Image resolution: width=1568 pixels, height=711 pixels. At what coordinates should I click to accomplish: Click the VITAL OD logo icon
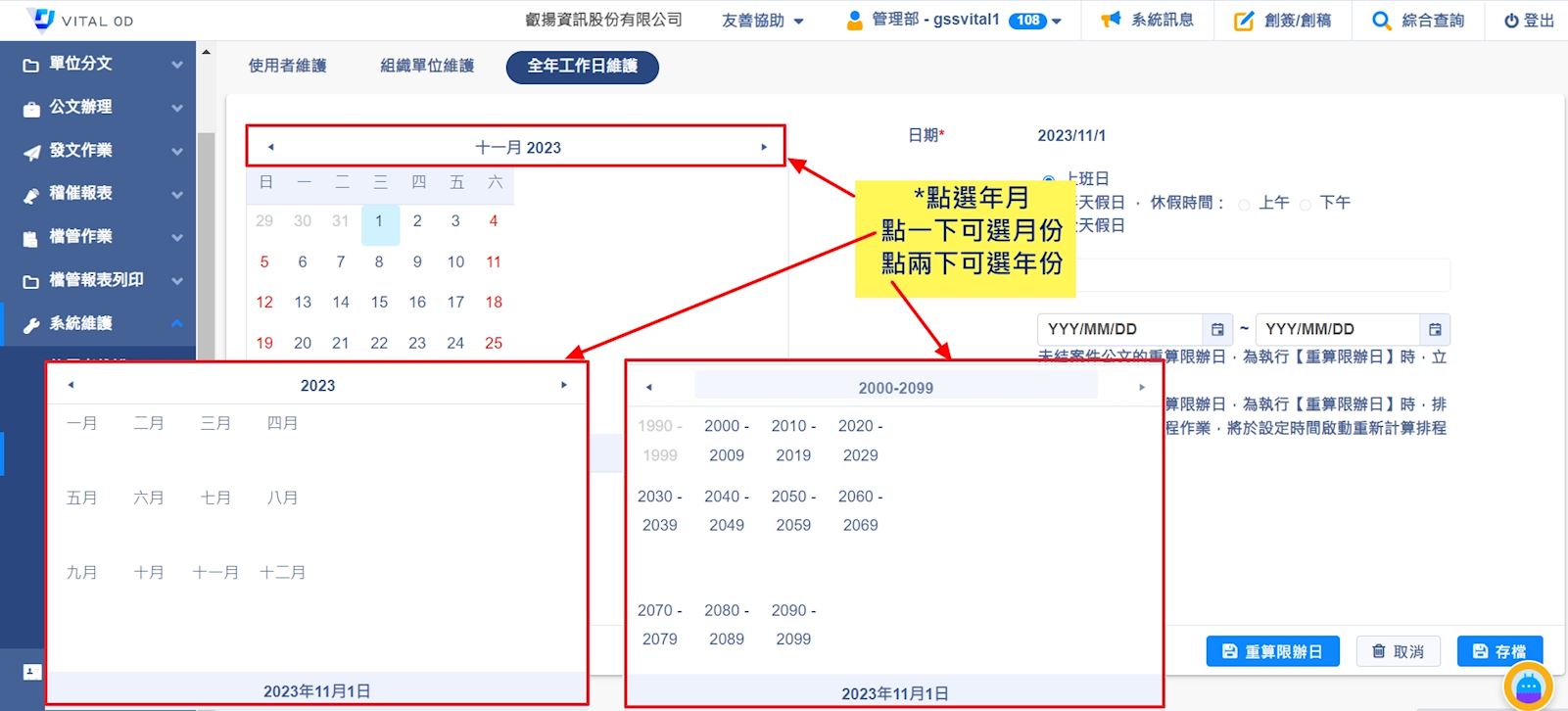(41, 20)
